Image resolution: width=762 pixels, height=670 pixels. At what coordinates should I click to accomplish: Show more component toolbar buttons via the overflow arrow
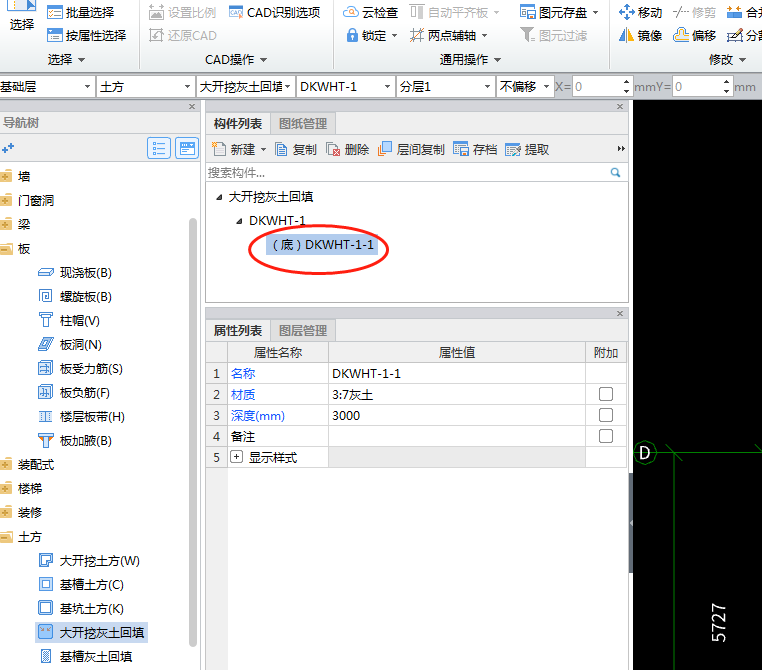coord(621,149)
